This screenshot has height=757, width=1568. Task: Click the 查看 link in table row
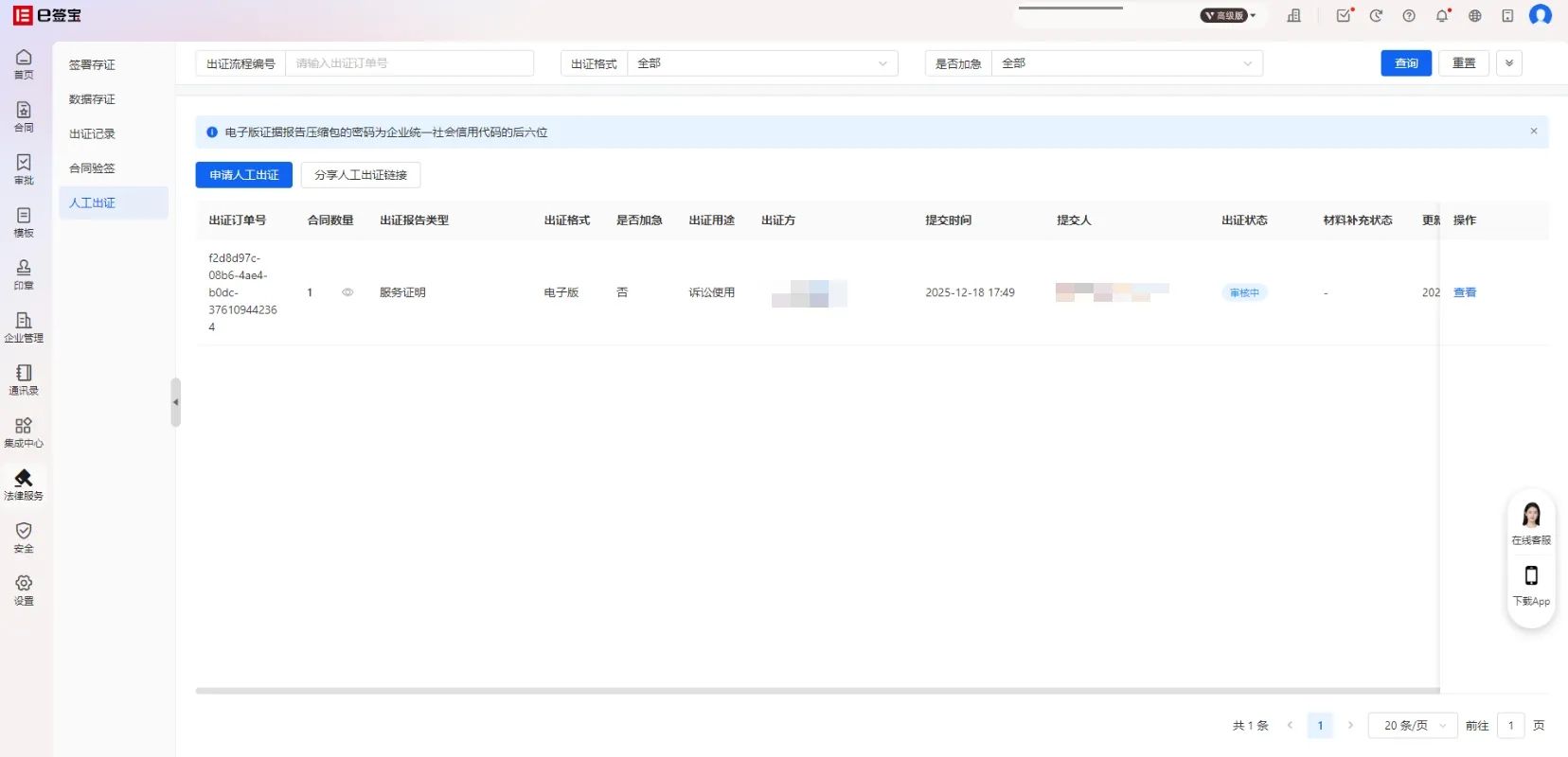coord(1465,292)
